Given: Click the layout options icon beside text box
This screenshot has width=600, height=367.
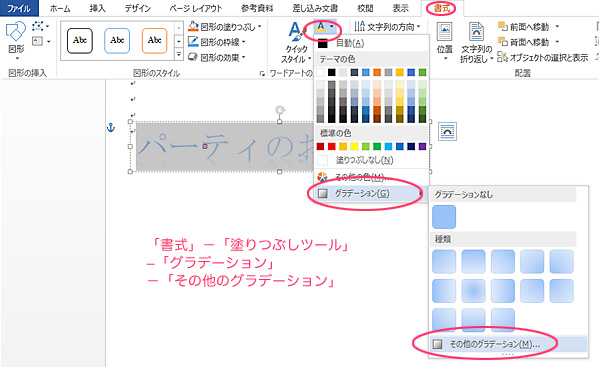Looking at the screenshot, I should click(x=447, y=132).
